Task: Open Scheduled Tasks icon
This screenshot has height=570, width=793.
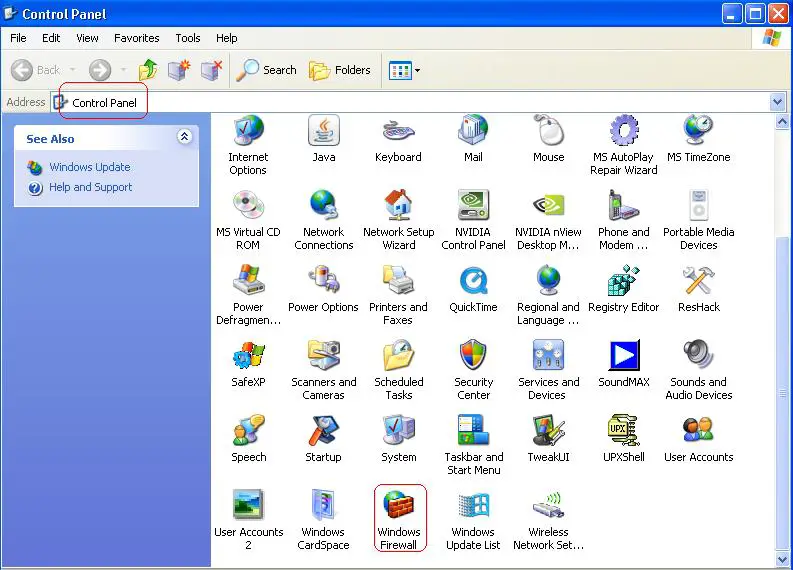Action: [x=399, y=370]
